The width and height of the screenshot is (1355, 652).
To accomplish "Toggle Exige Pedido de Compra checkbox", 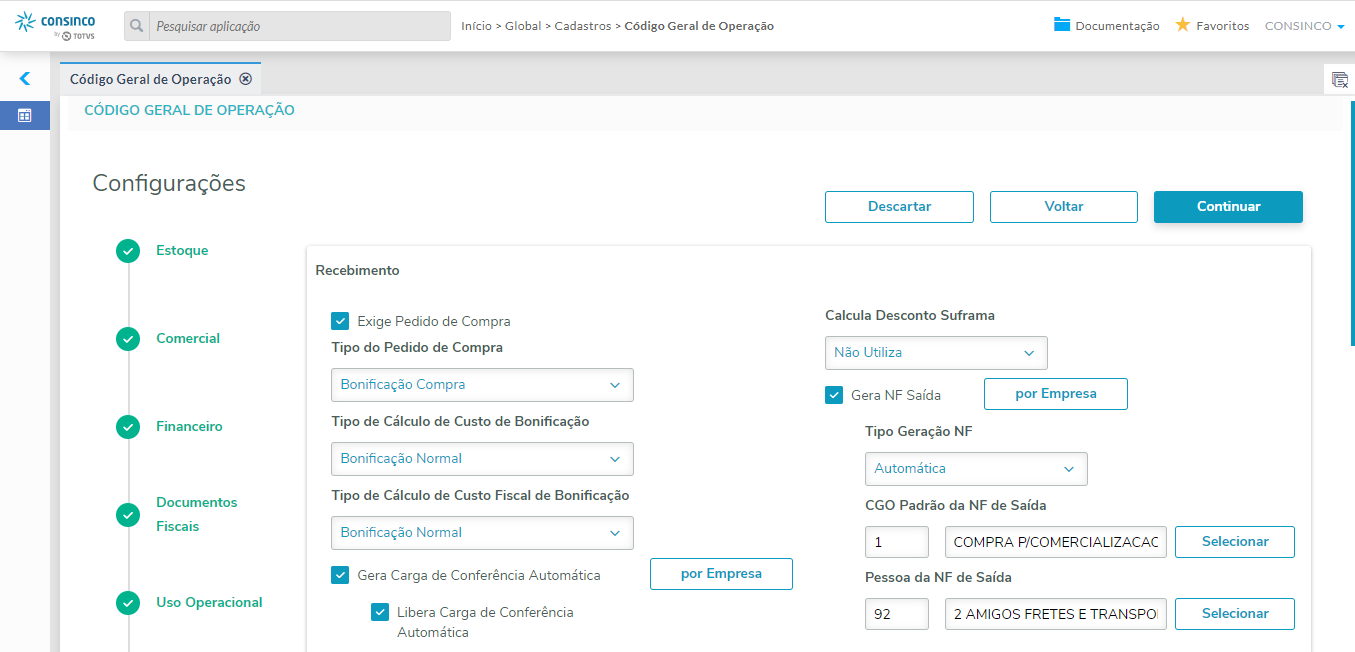I will tap(340, 321).
